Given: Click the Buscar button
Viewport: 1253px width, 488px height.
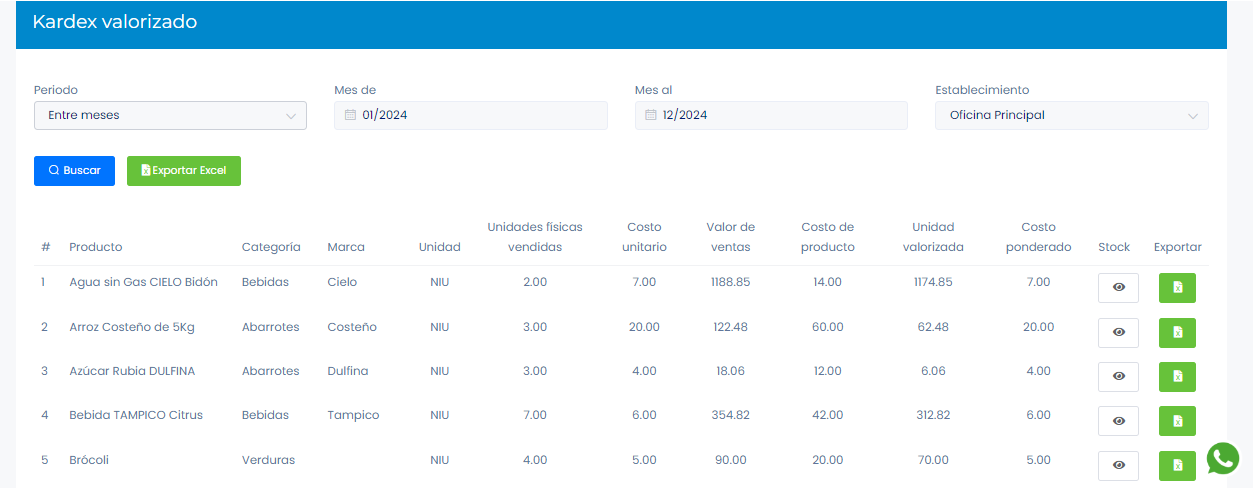Looking at the screenshot, I should (74, 171).
